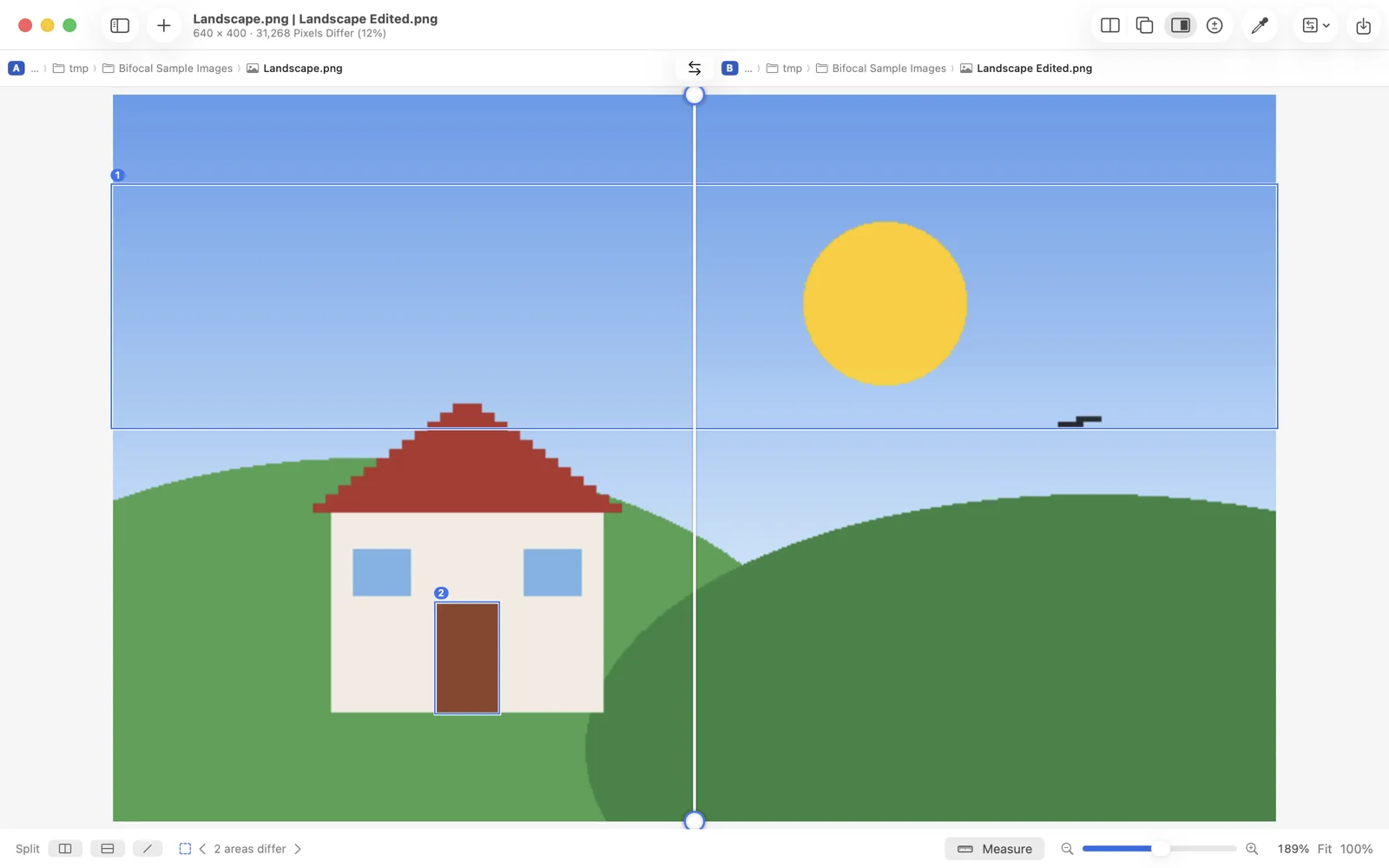Viewport: 1389px width, 868px height.
Task: Go to previous differing area
Action: click(x=203, y=849)
